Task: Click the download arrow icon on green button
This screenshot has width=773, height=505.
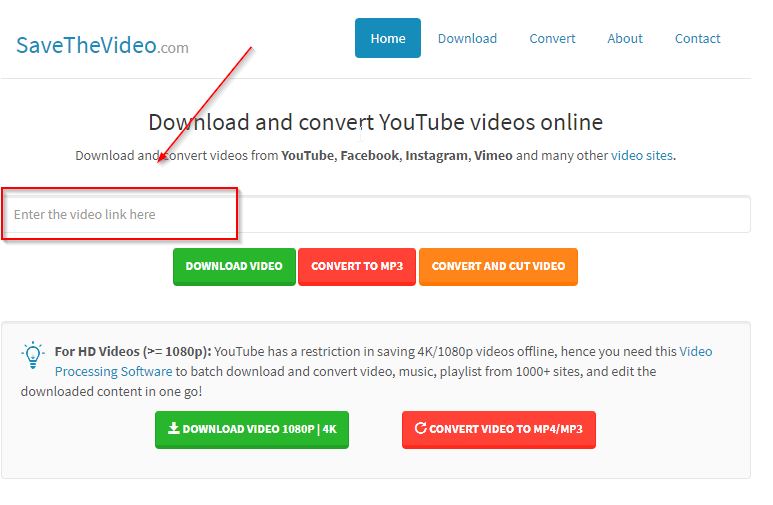Action: (x=174, y=428)
